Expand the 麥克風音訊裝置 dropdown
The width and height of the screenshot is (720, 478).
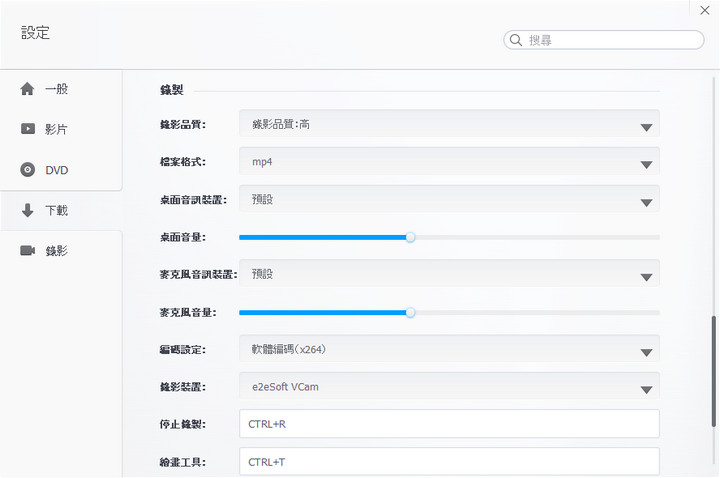pos(449,274)
